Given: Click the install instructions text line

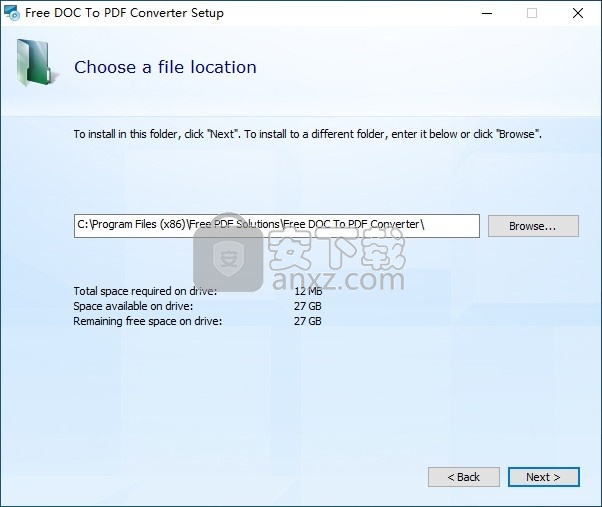Looking at the screenshot, I should [308, 133].
